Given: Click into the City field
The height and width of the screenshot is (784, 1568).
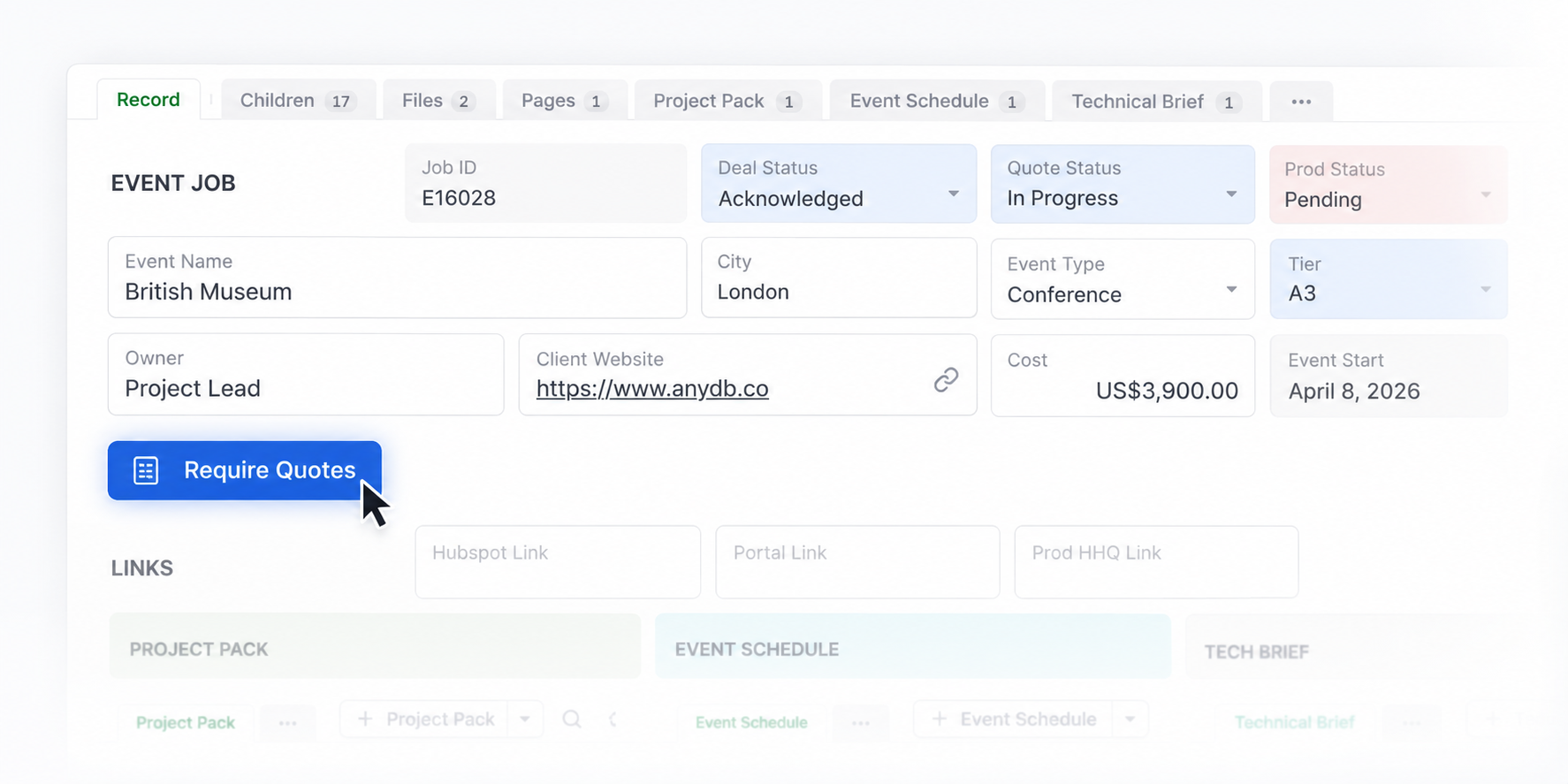Looking at the screenshot, I should (839, 278).
